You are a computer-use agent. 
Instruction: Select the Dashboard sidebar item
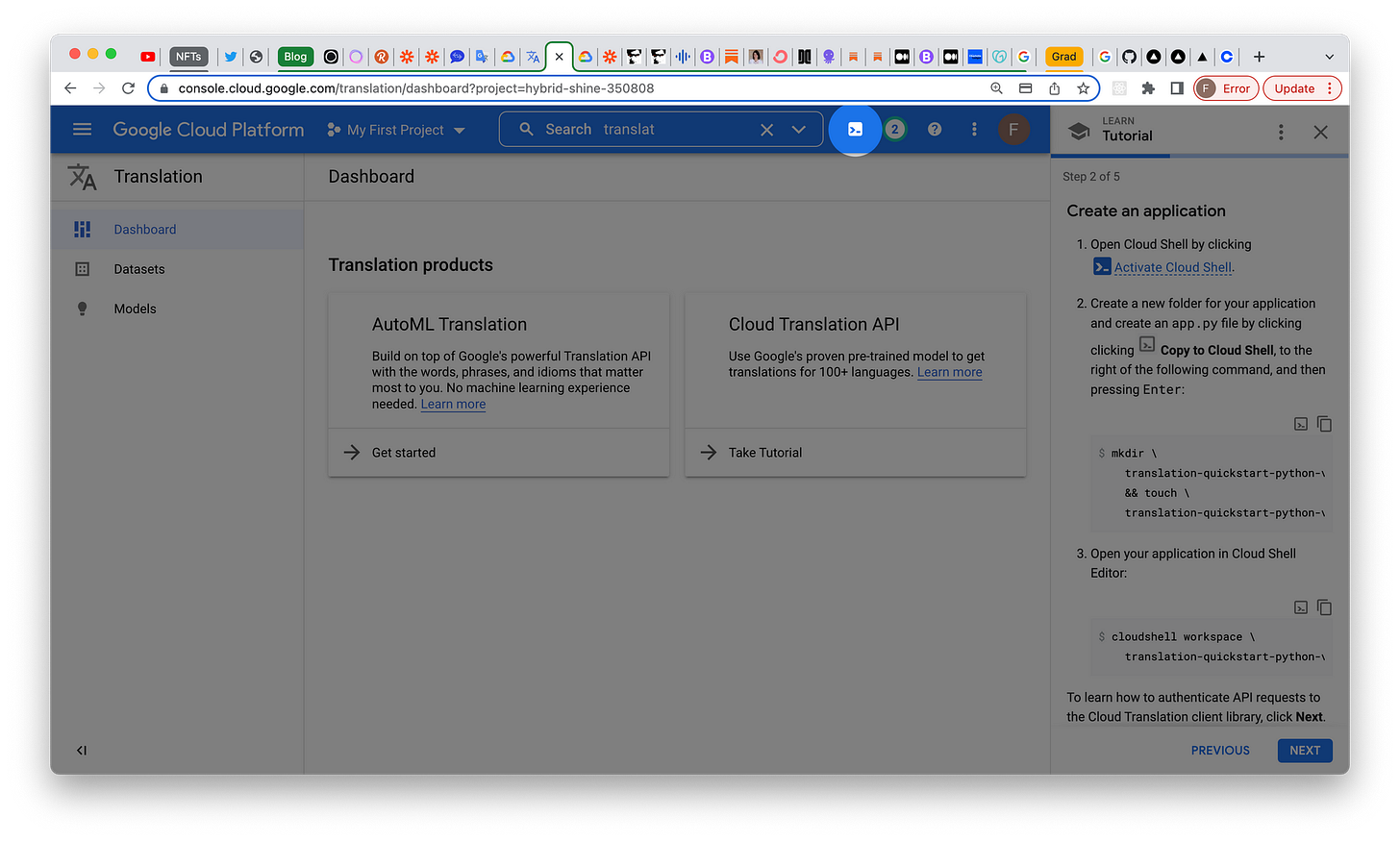coord(177,230)
